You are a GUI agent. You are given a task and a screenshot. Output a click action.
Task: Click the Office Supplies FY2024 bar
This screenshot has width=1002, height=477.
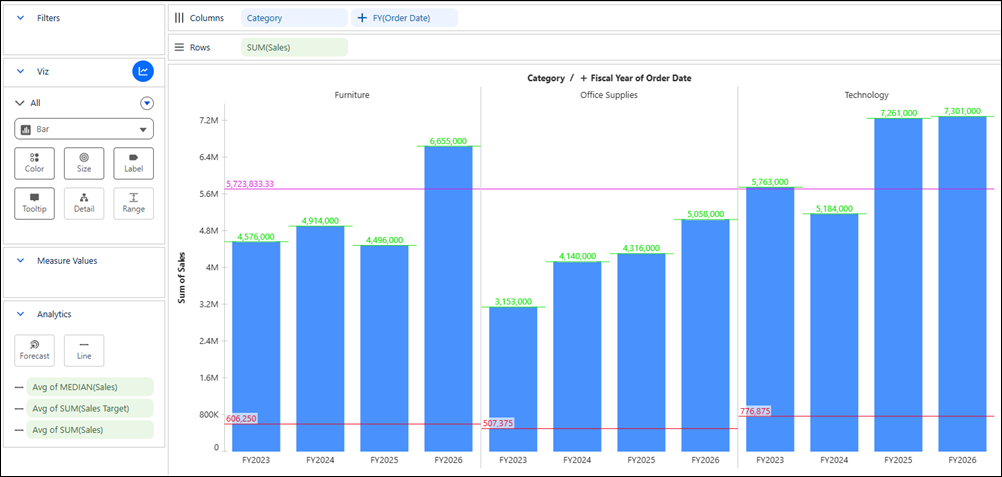577,357
